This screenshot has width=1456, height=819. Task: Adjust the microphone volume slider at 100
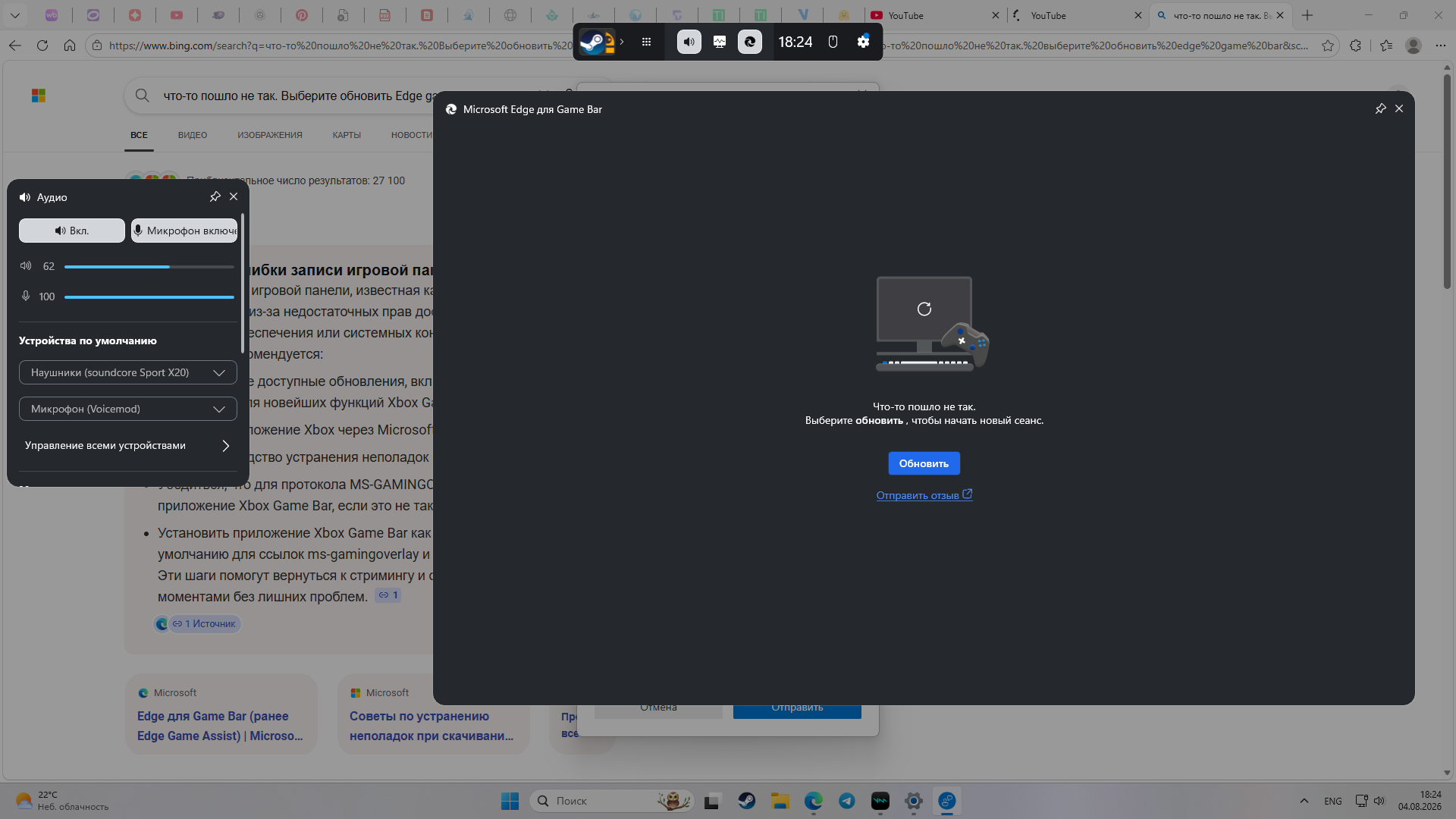(x=149, y=297)
